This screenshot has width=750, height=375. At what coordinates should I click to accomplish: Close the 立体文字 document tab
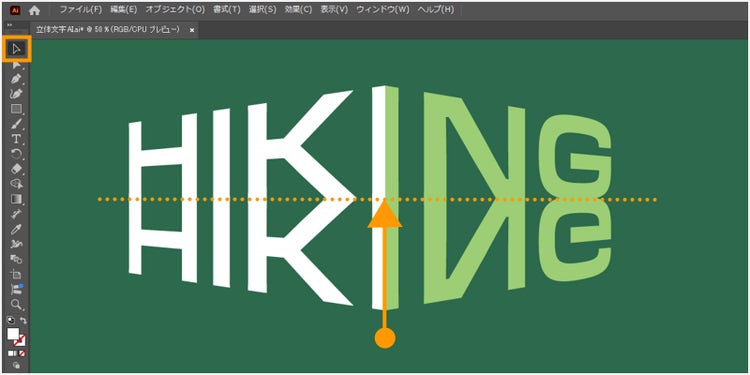[192, 30]
